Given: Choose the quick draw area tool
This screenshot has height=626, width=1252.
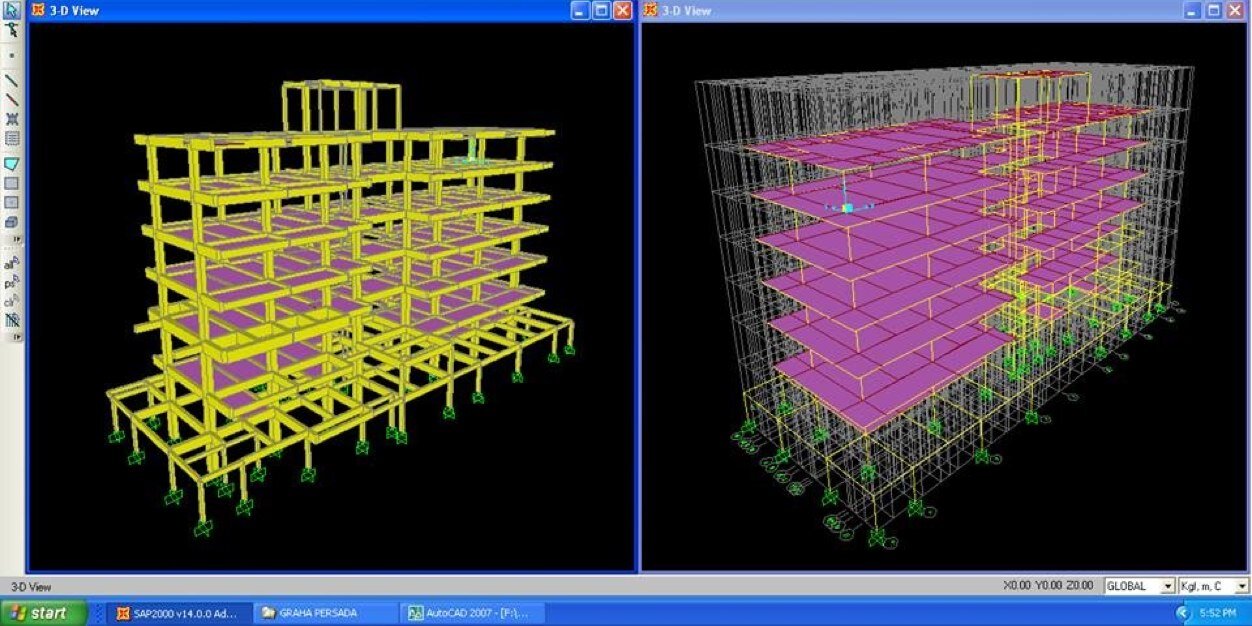Looking at the screenshot, I should [x=12, y=202].
